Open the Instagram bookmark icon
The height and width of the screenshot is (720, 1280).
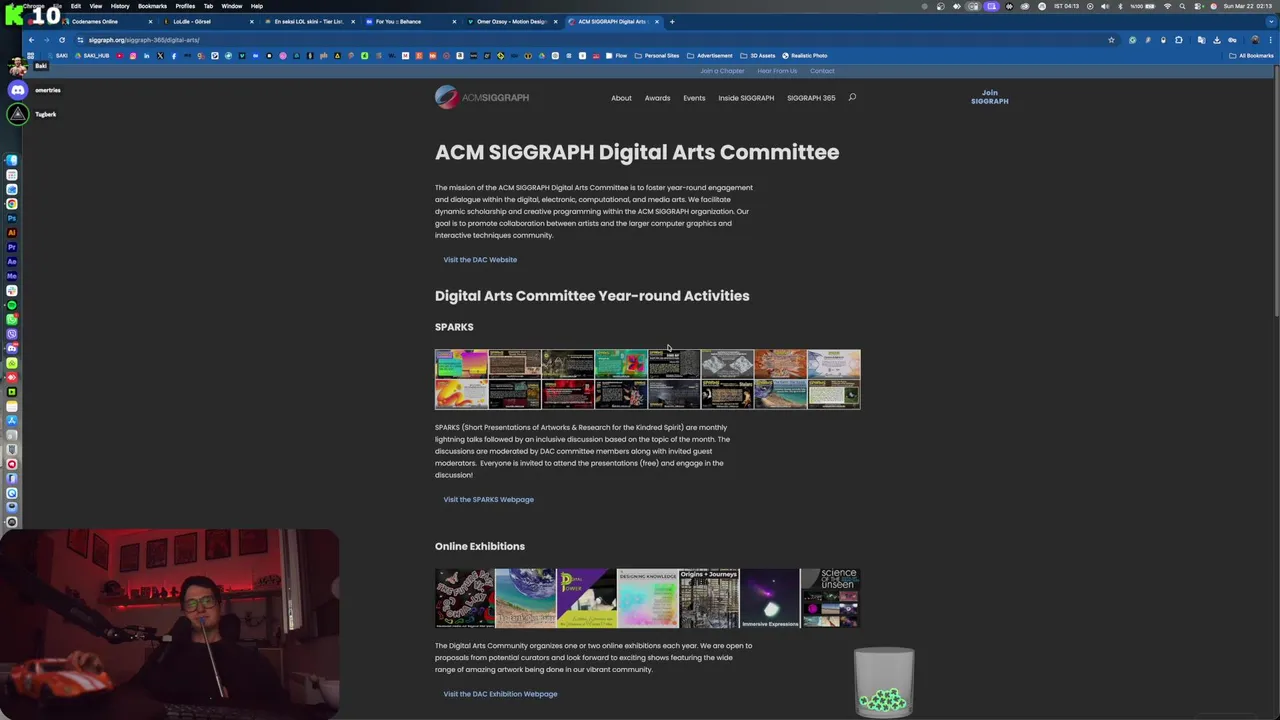(x=133, y=55)
